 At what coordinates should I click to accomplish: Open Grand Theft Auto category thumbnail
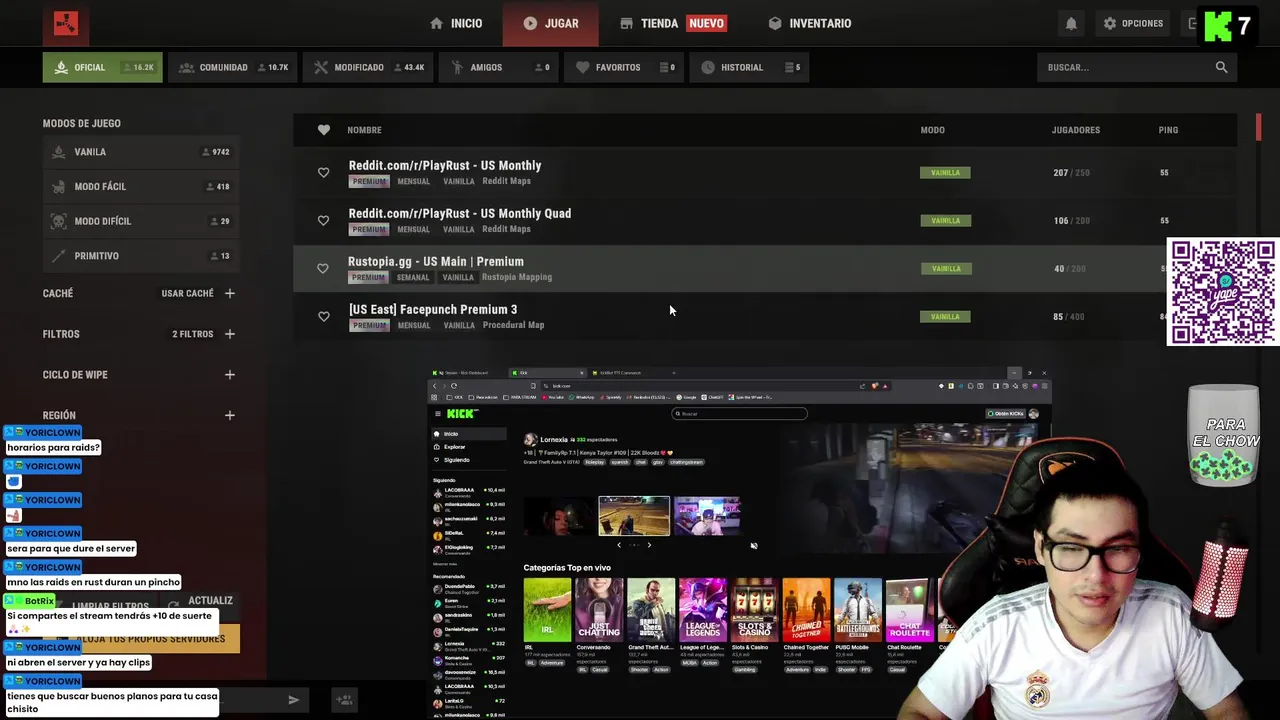[x=651, y=609]
